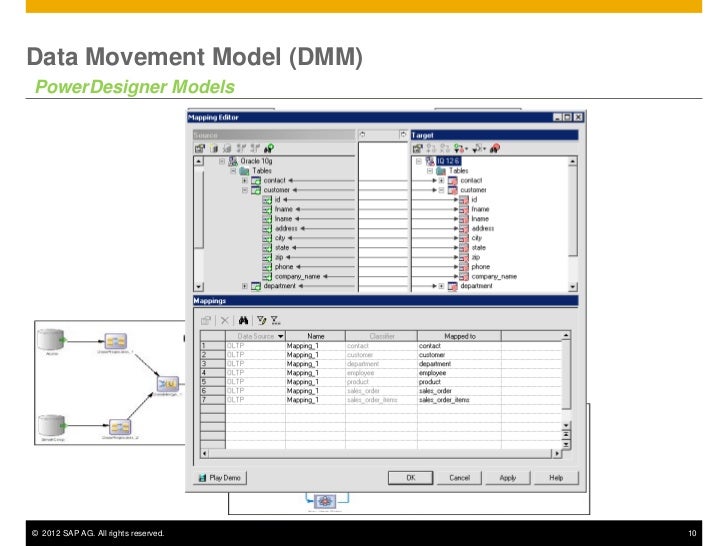
Task: Select company_name column in Source tree
Action: tap(298, 277)
